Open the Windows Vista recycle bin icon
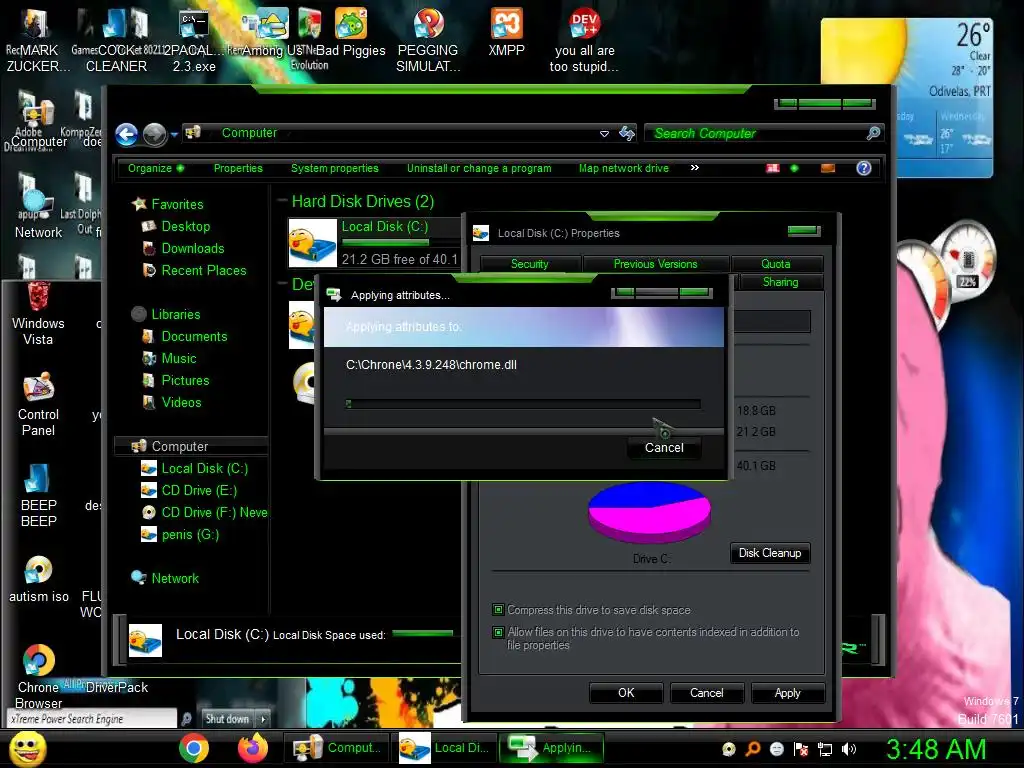 [38, 313]
